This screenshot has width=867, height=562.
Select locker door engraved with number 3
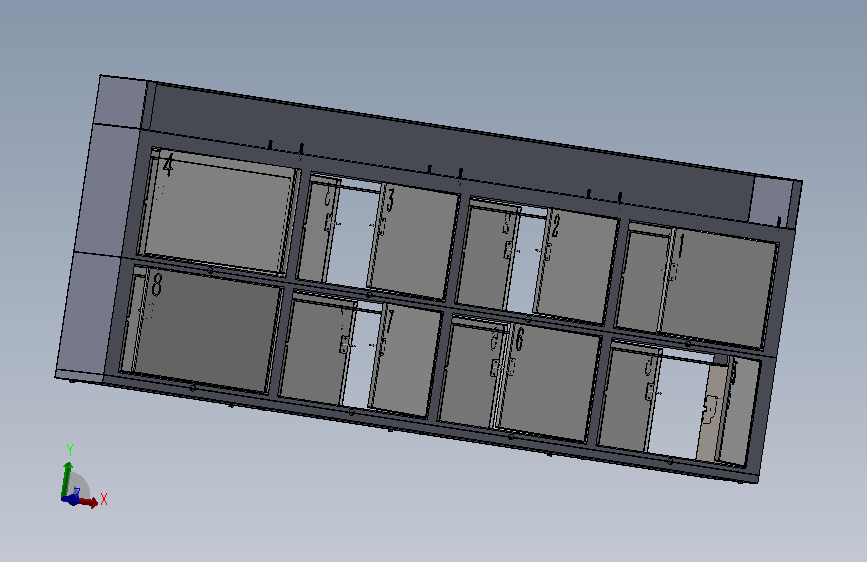(x=414, y=242)
